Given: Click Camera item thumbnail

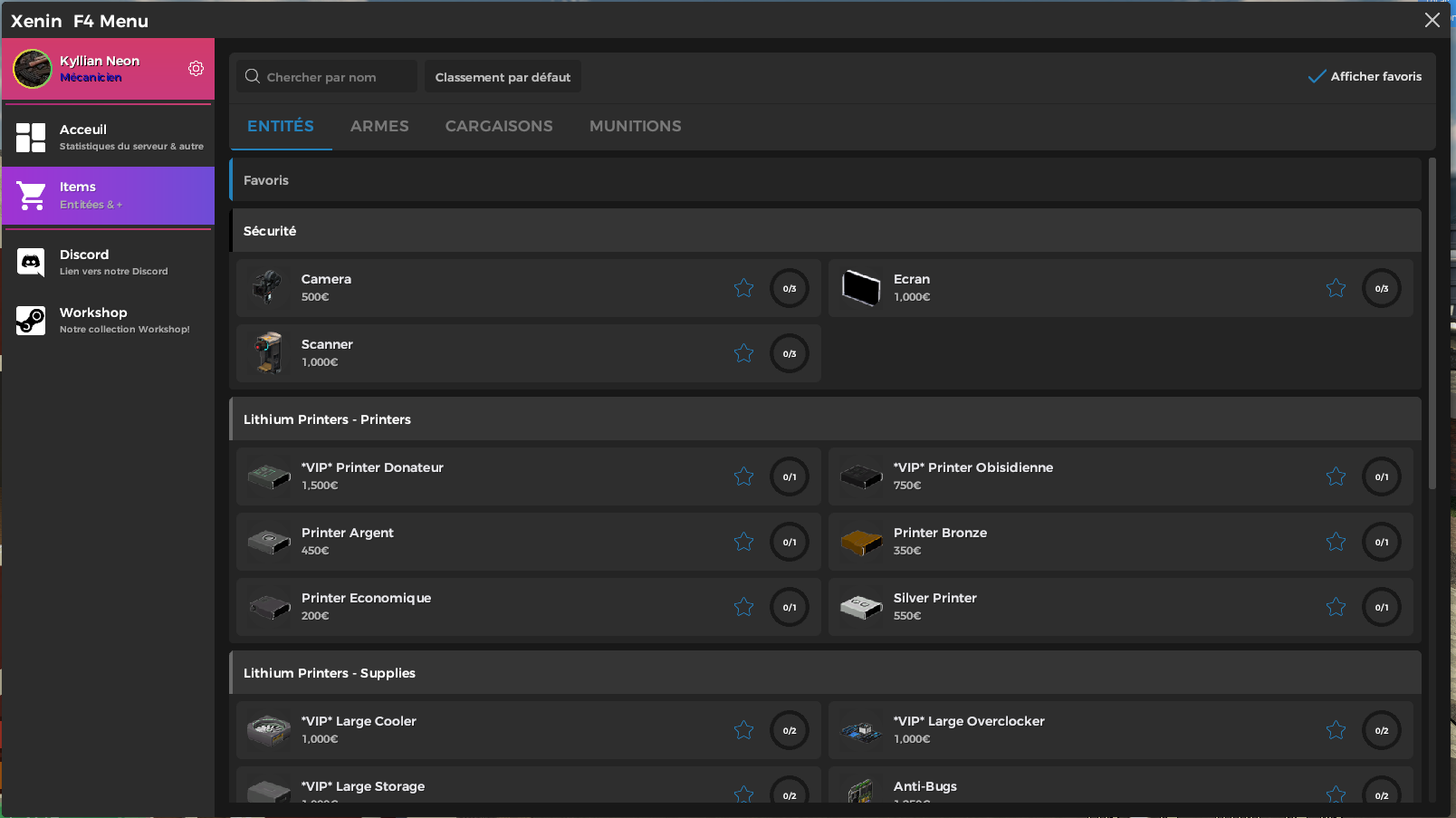Looking at the screenshot, I should pos(268,288).
